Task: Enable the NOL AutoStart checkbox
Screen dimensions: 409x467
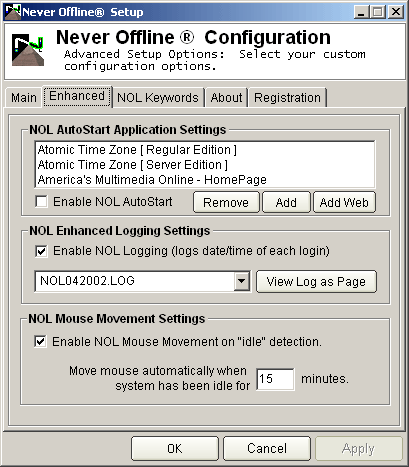Action: pyautogui.click(x=41, y=202)
